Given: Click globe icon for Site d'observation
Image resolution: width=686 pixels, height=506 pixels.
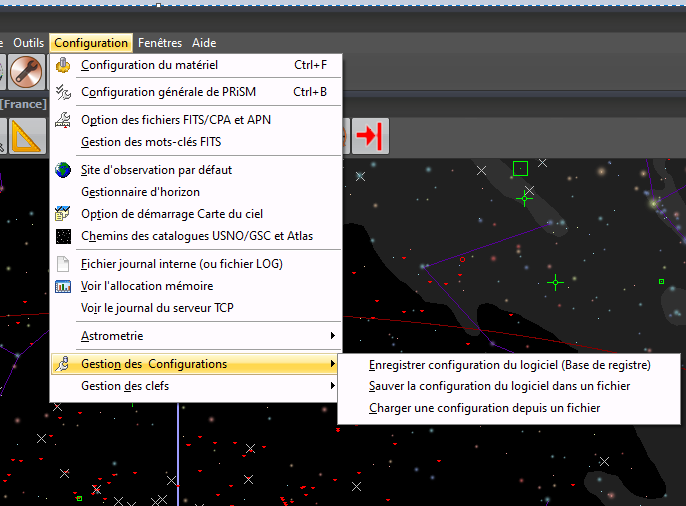Looking at the screenshot, I should pyautogui.click(x=64, y=170).
